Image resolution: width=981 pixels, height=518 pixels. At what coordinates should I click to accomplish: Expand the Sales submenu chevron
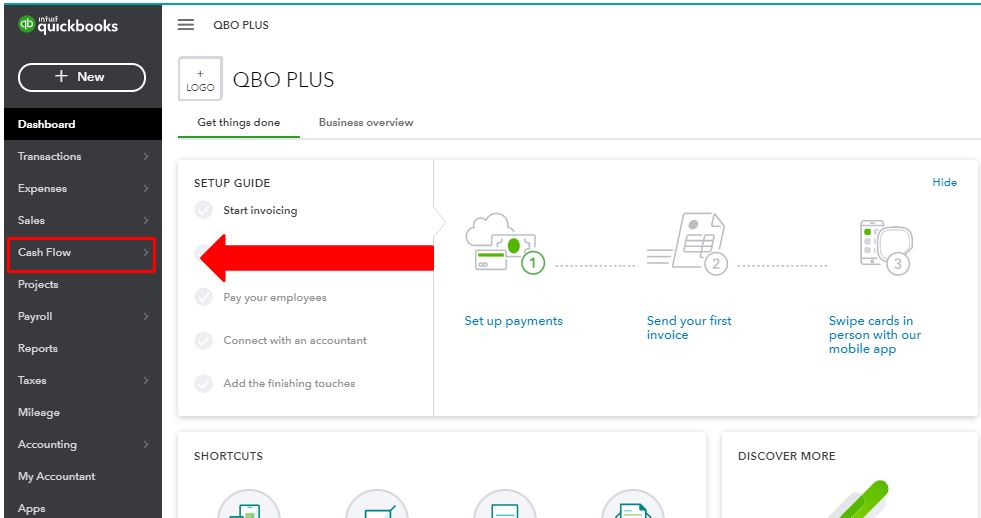[146, 220]
